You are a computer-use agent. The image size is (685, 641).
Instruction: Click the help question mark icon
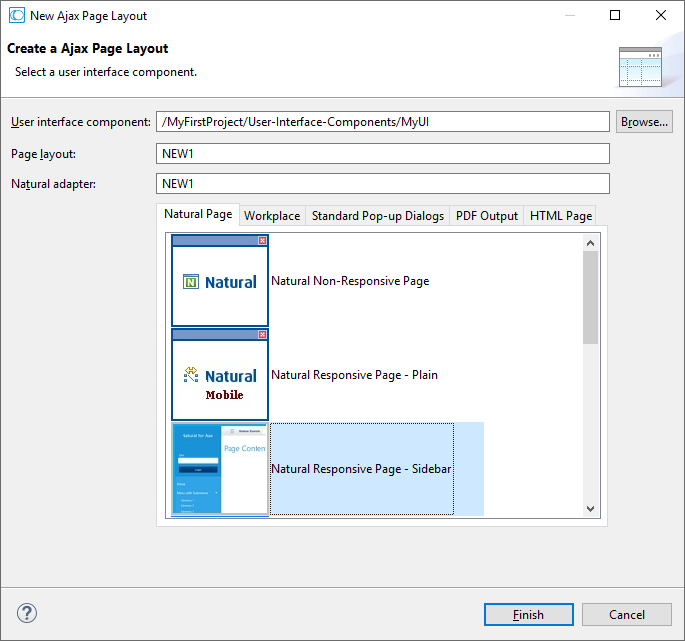[x=27, y=613]
